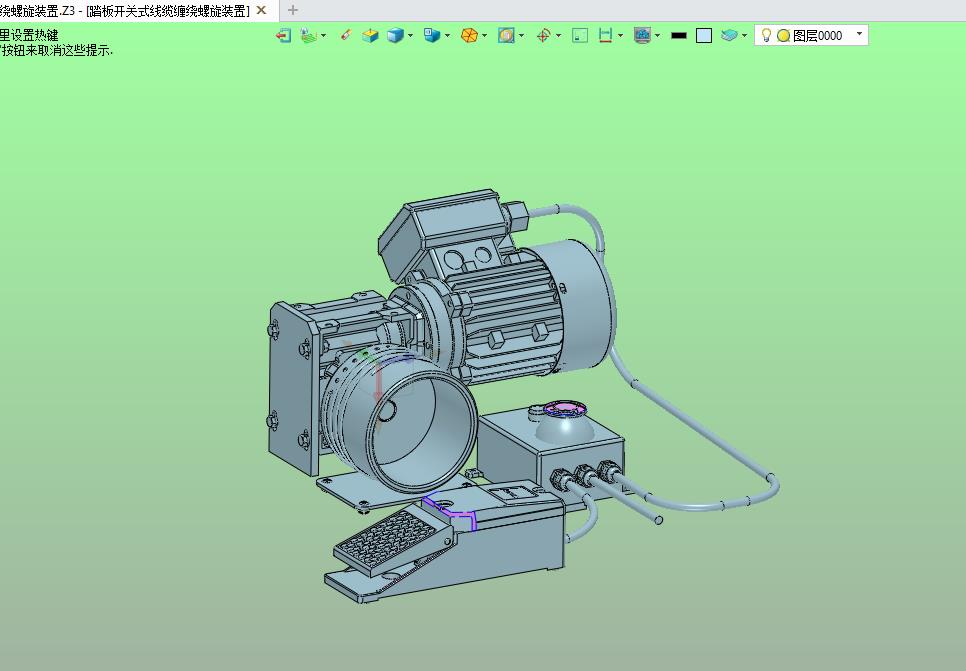Expand dropdown beside orange polyhedron icon
The image size is (966, 671).
point(485,36)
